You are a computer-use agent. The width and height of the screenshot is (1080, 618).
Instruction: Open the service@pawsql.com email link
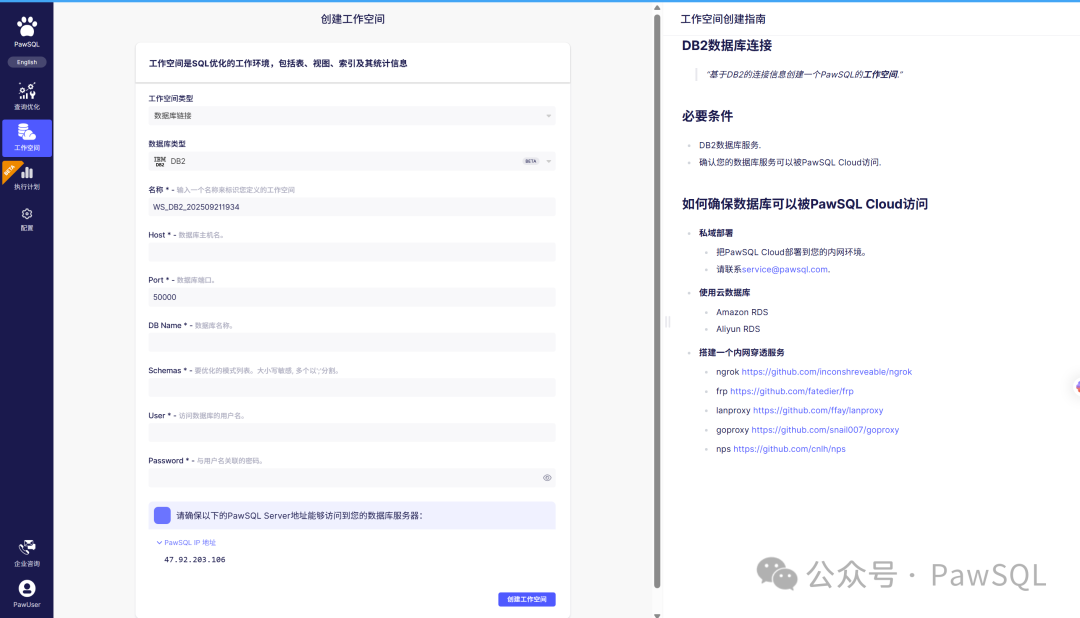[785, 269]
